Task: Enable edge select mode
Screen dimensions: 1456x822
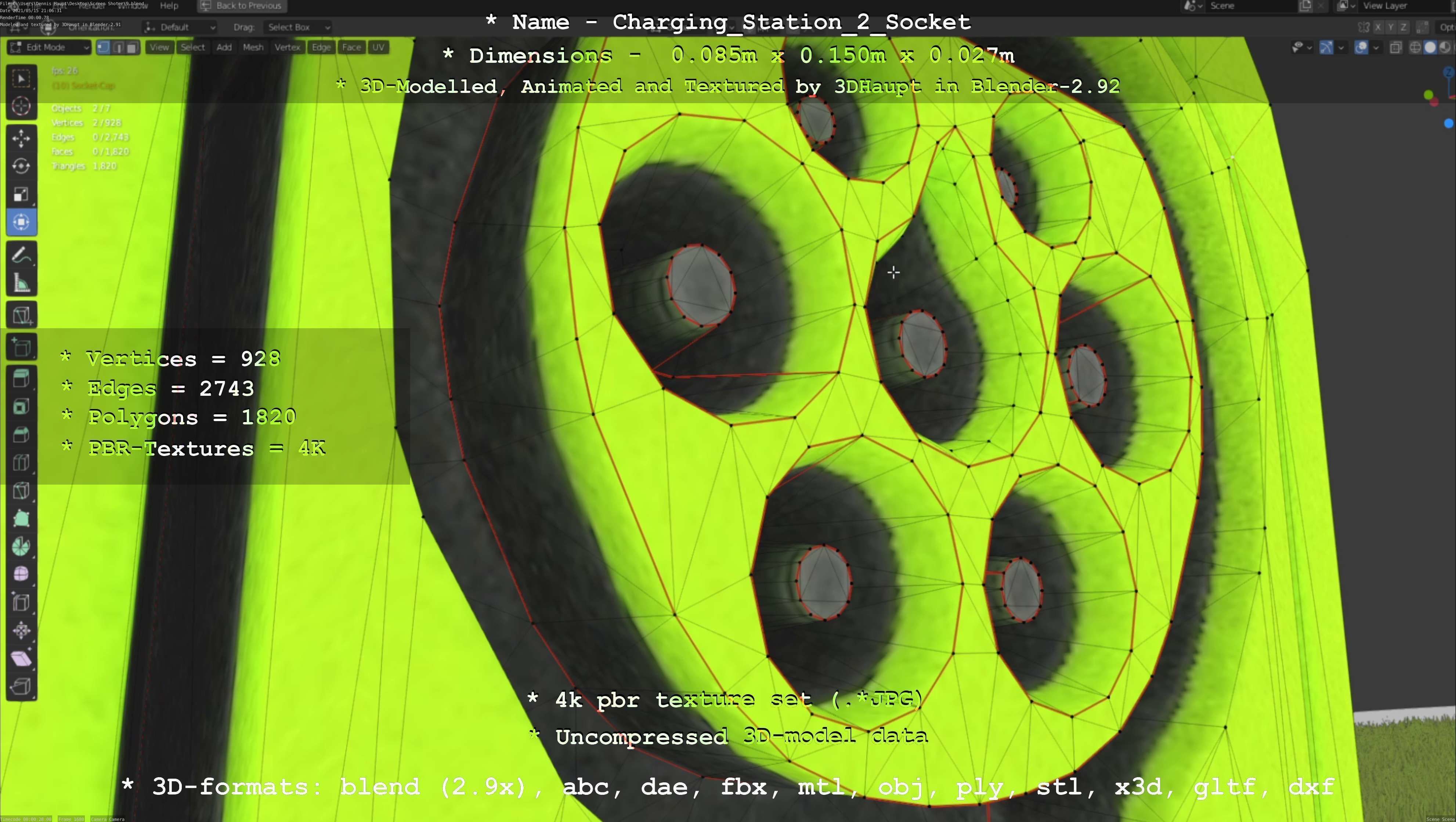Action: [118, 47]
